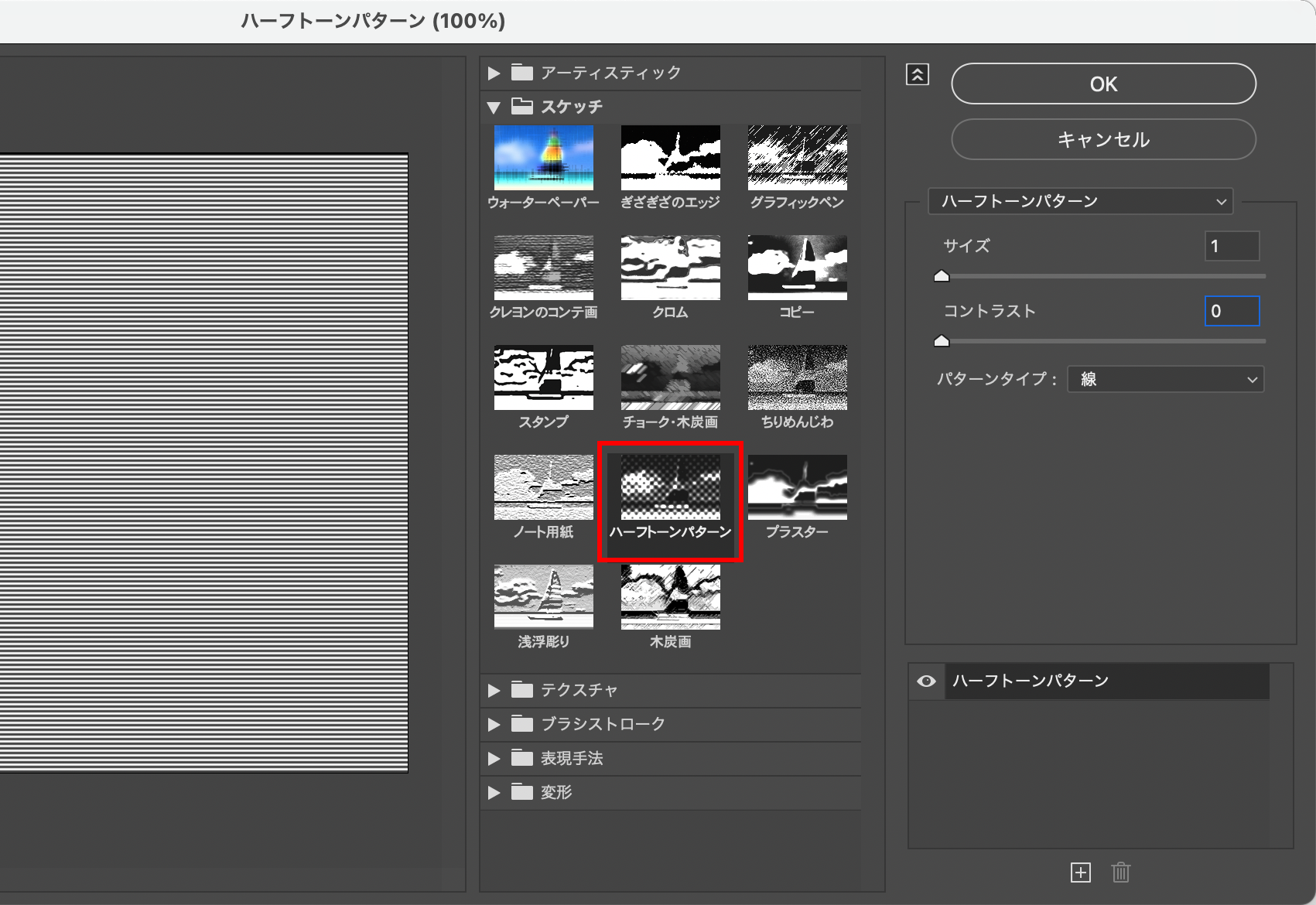Open the パターンタイプ dropdown
The width and height of the screenshot is (1316, 905).
pos(1165,379)
